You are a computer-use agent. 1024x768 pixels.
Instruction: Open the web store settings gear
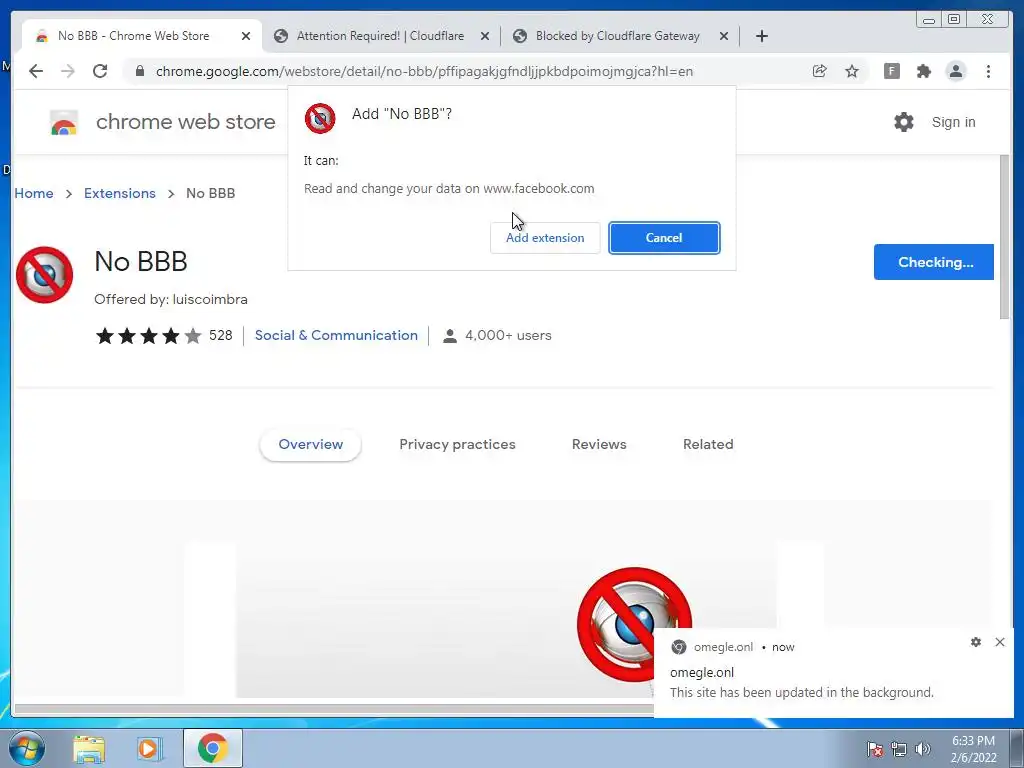[904, 122]
